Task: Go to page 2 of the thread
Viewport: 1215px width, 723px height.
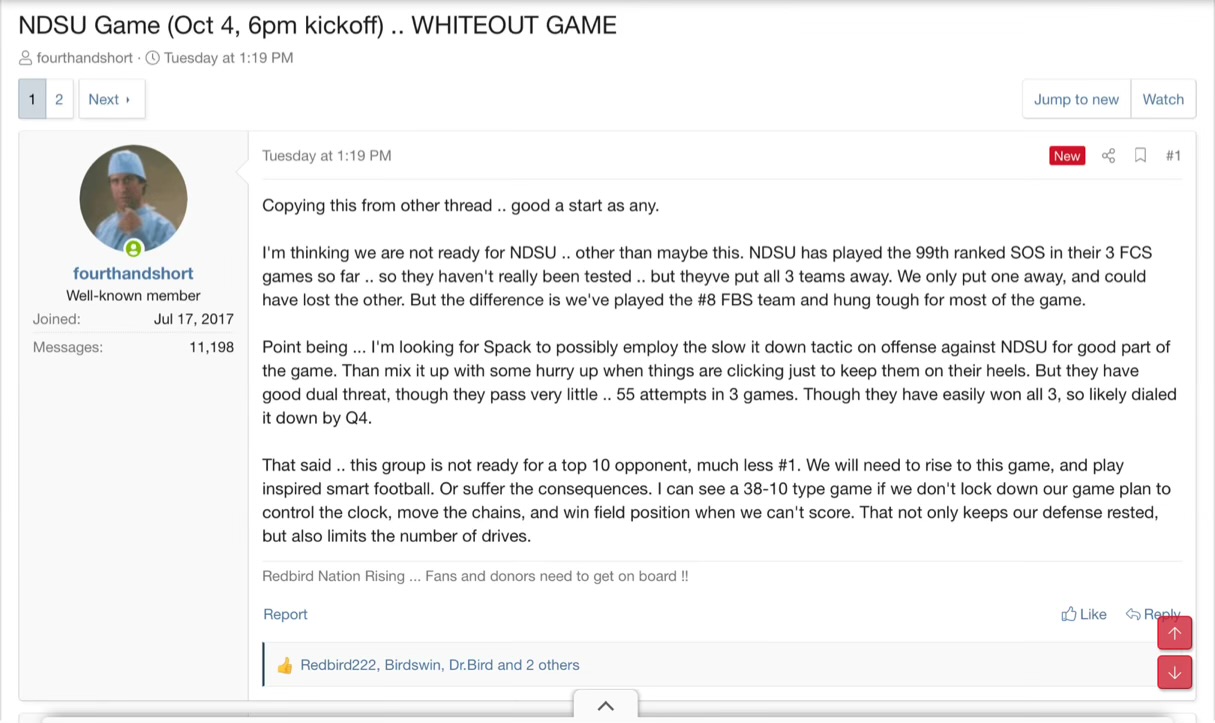Action: [x=59, y=99]
